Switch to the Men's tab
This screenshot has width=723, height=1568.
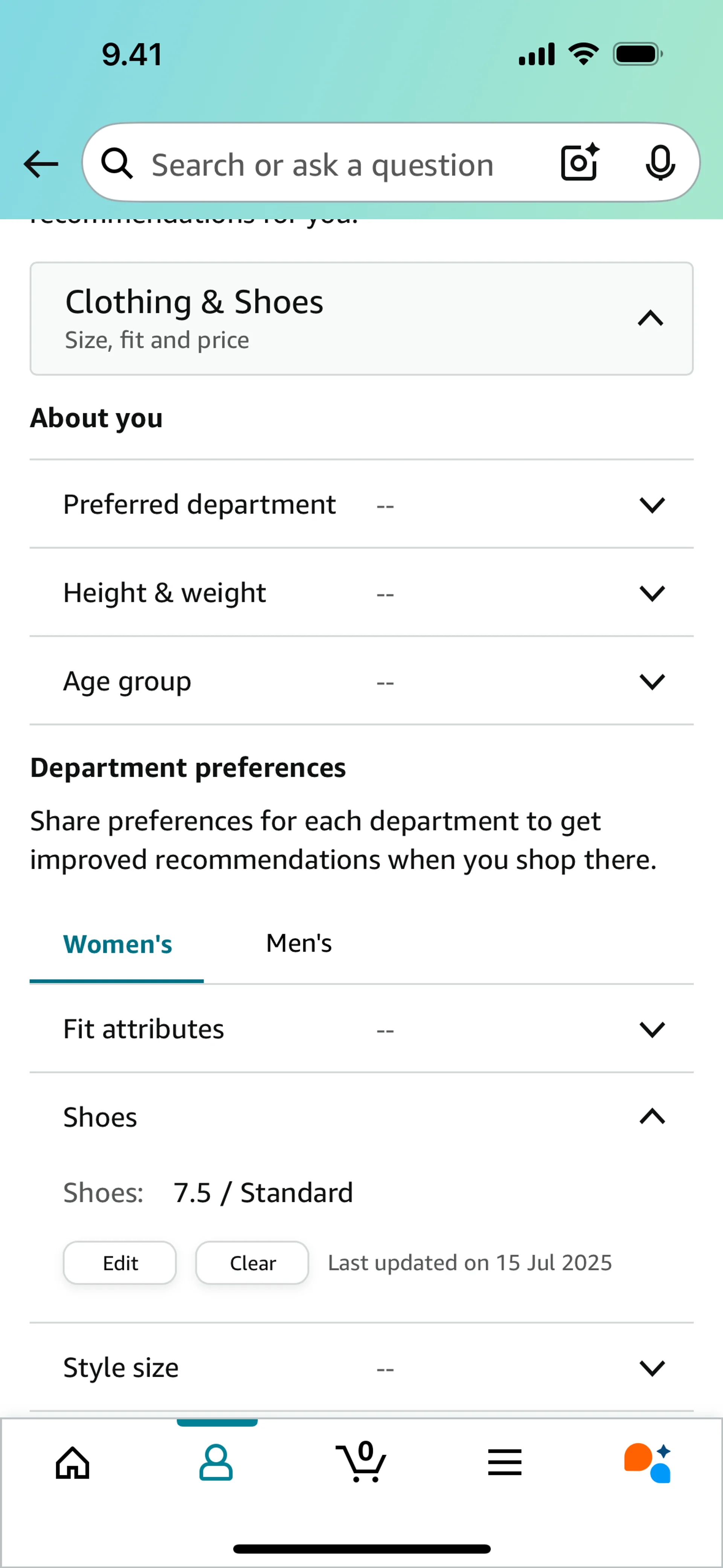pyautogui.click(x=299, y=943)
